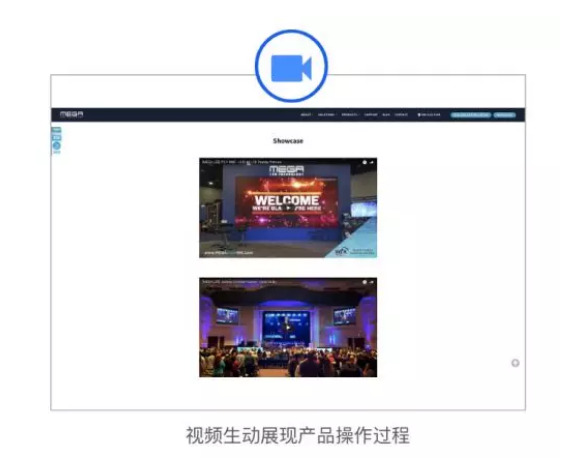Click watch-later icon on the auditorium video
Image resolution: width=571 pixels, height=464 pixels.
pos(364,282)
